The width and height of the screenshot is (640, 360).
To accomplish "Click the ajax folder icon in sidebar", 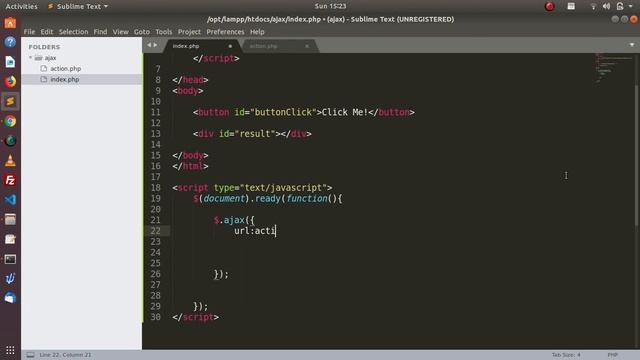I will pos(39,58).
